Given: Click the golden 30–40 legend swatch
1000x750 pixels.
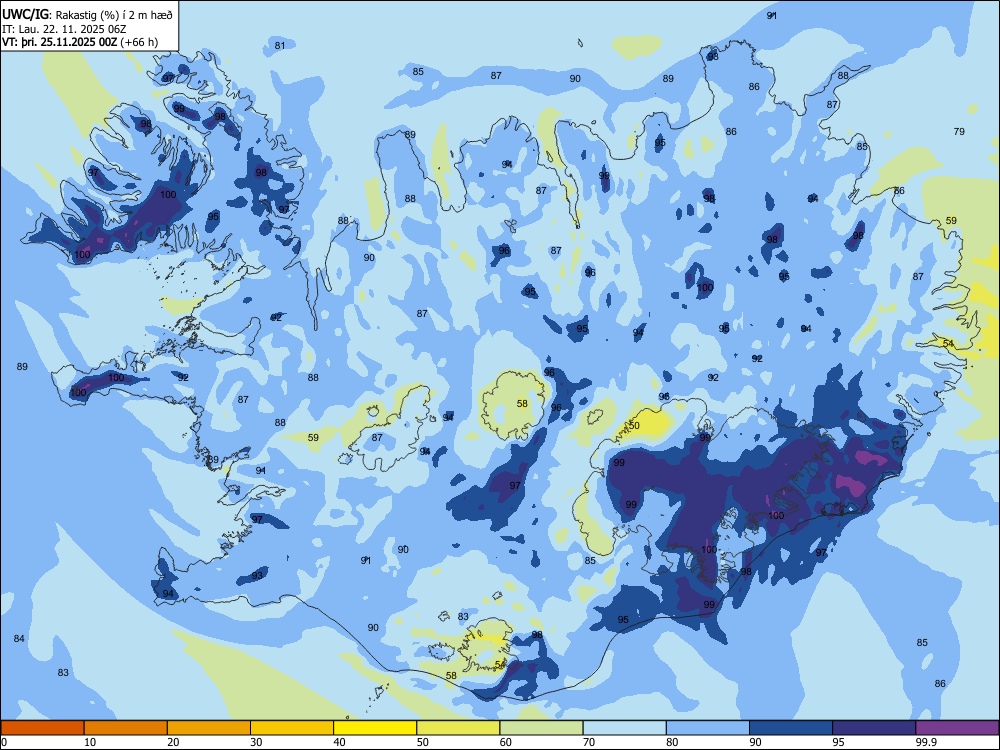Looking at the screenshot, I should coord(292,728).
